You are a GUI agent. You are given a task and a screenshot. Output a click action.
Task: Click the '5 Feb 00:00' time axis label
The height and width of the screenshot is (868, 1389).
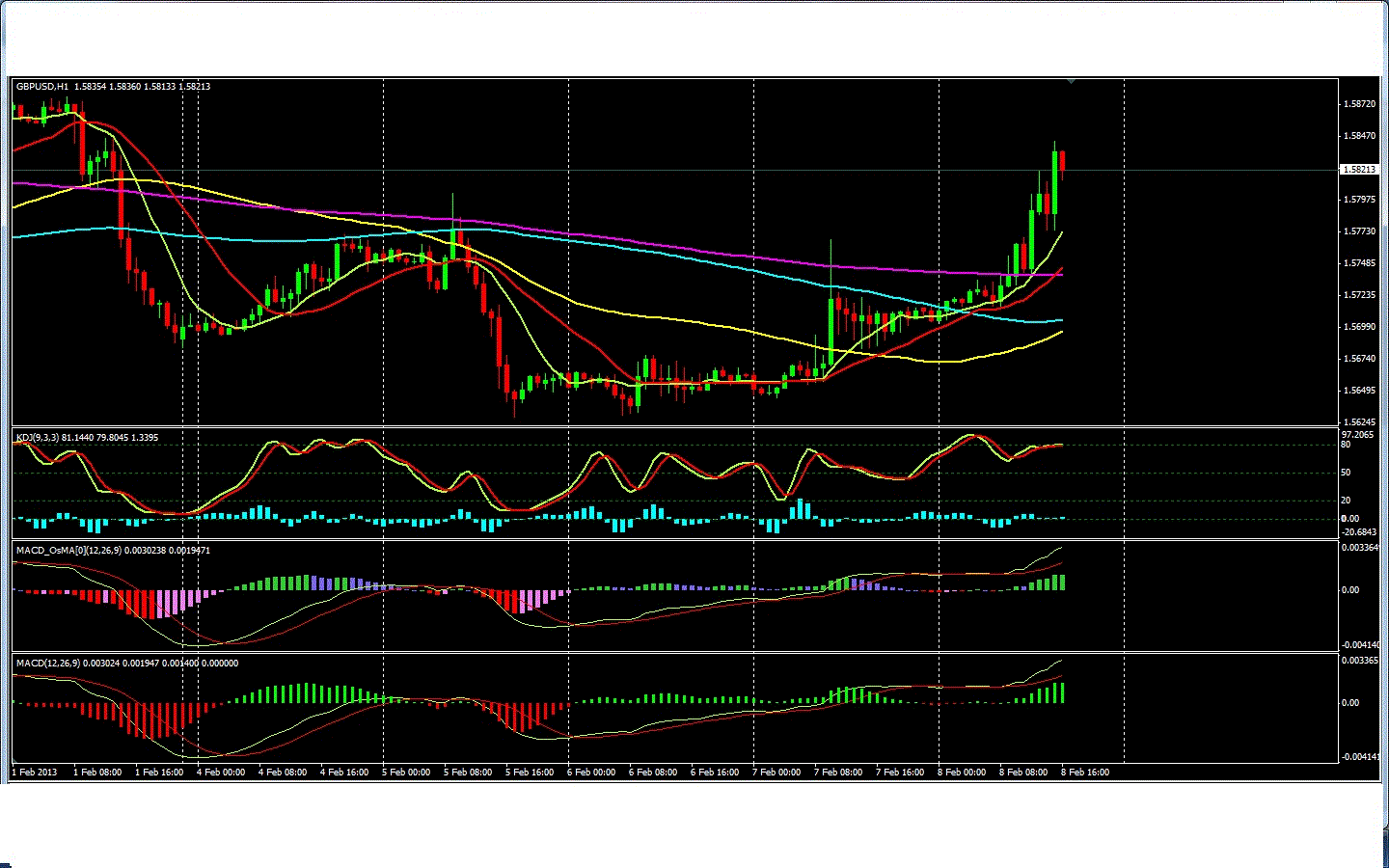(406, 773)
